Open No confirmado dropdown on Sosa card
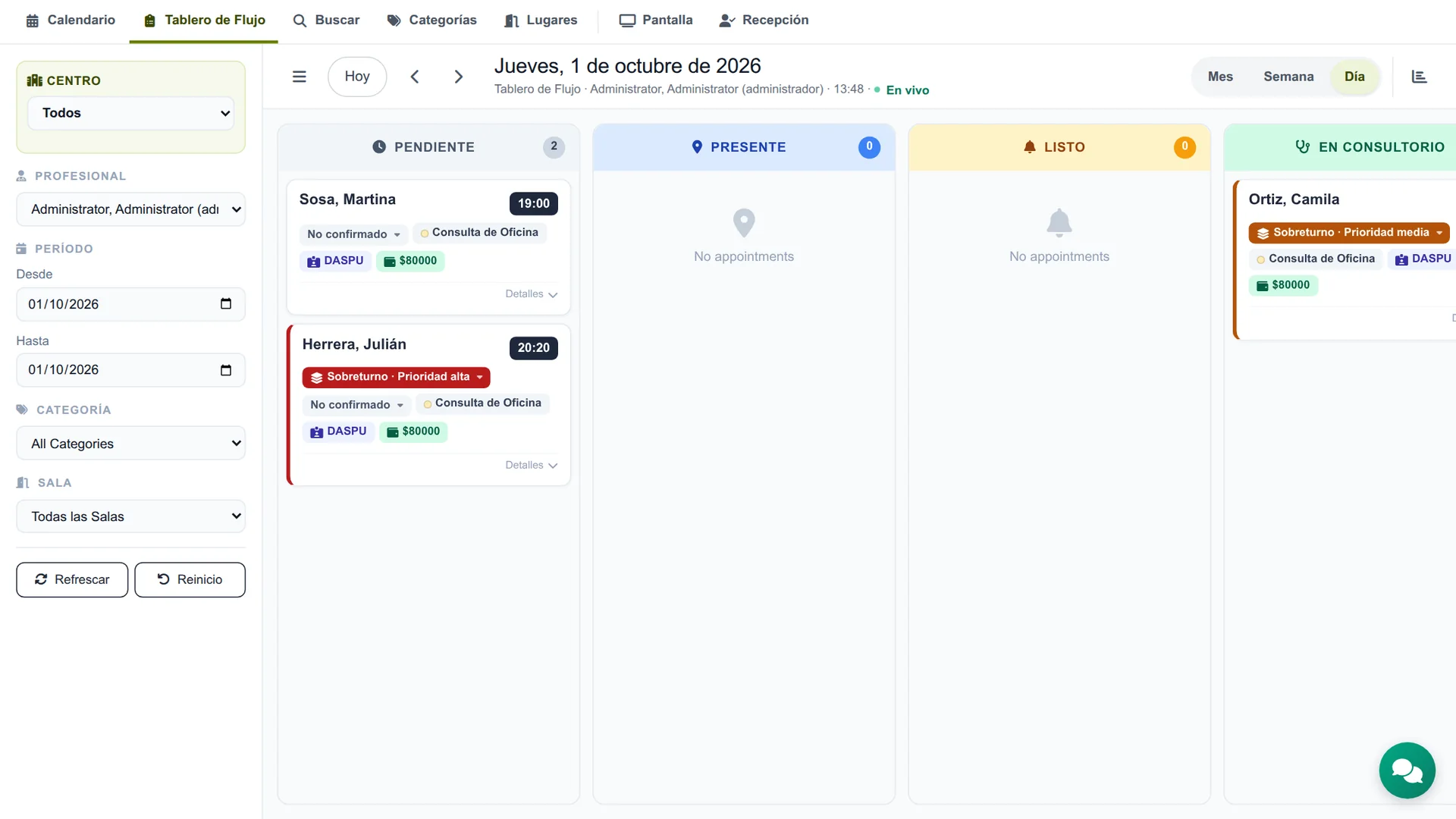Image resolution: width=1456 pixels, height=819 pixels. [x=353, y=234]
